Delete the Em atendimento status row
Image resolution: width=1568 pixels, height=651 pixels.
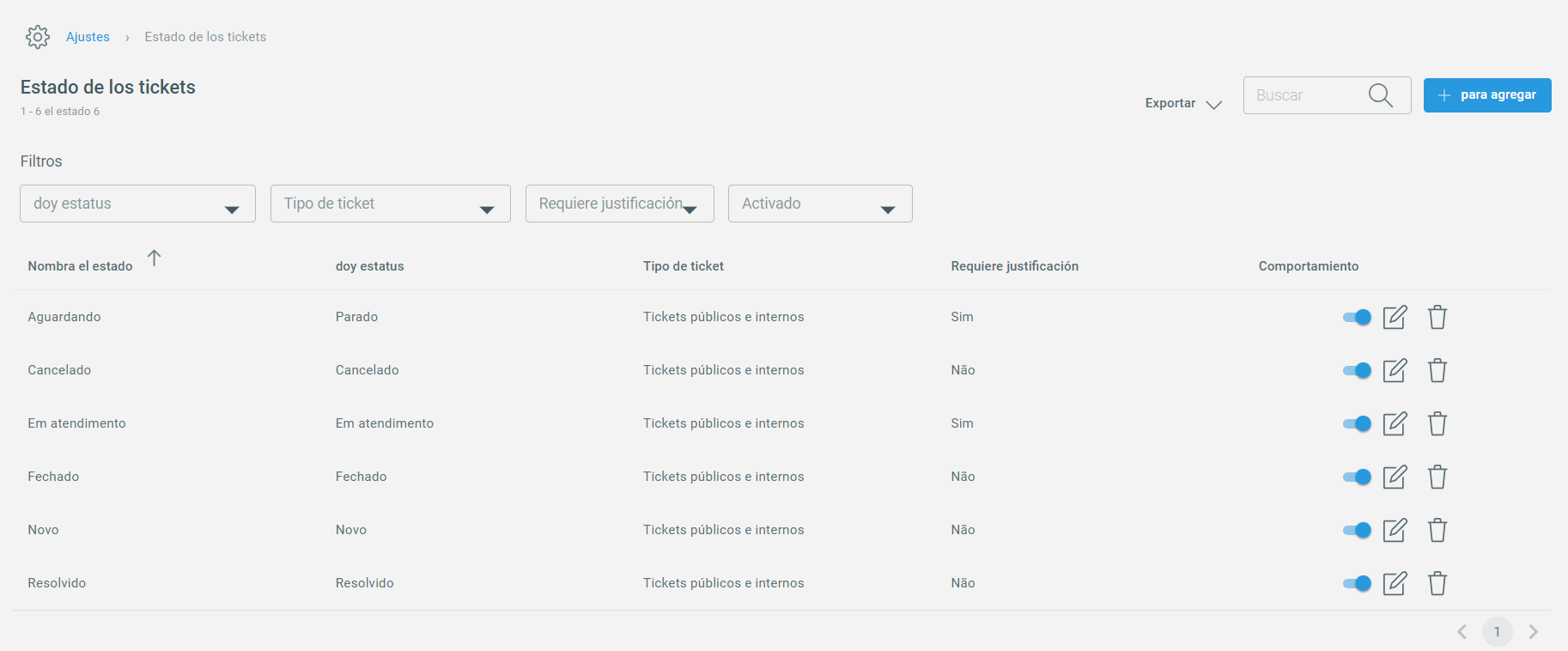coord(1437,423)
